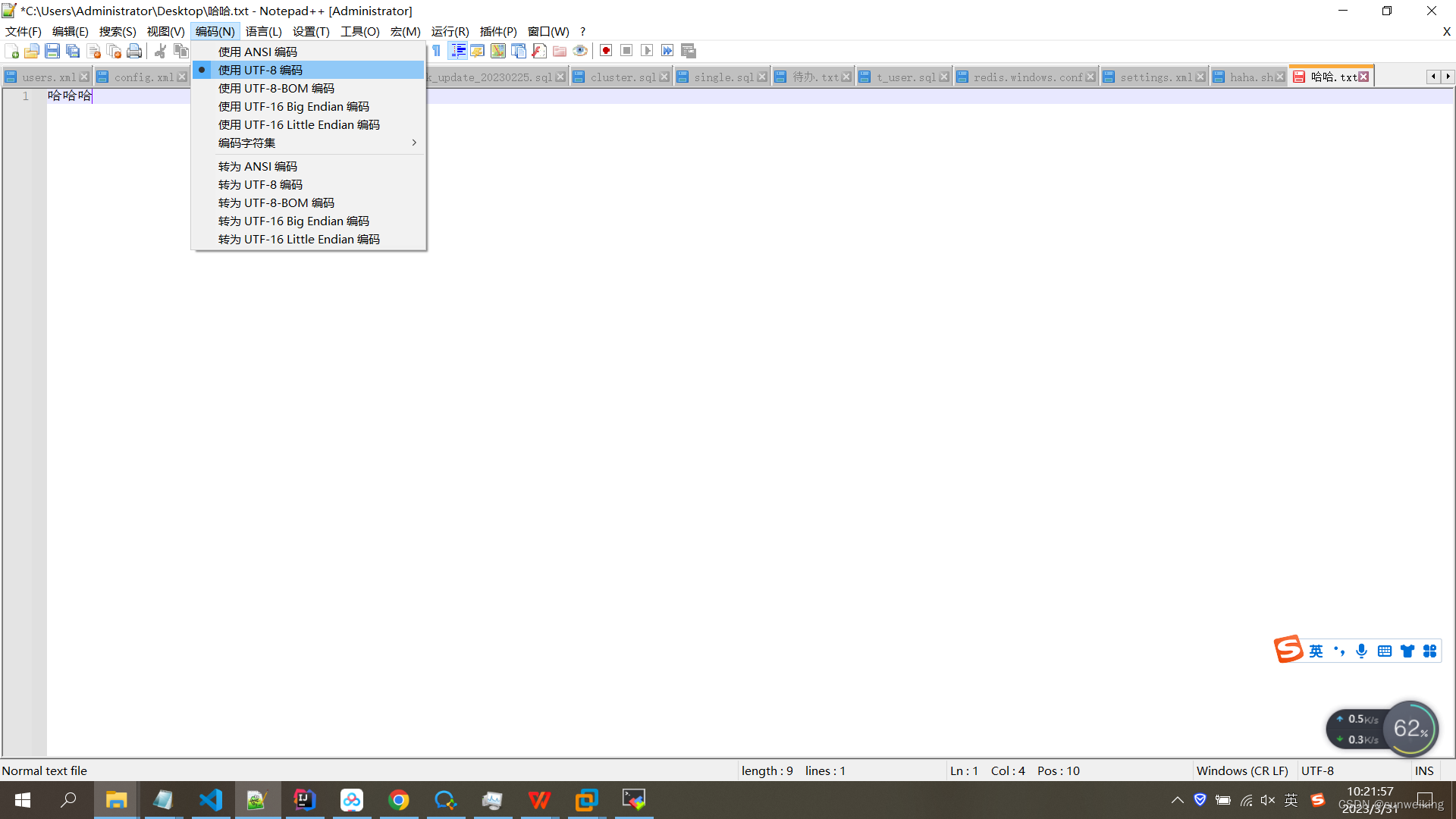Close the haha.sh tab
This screenshot has width=1456, height=819.
1280,77
